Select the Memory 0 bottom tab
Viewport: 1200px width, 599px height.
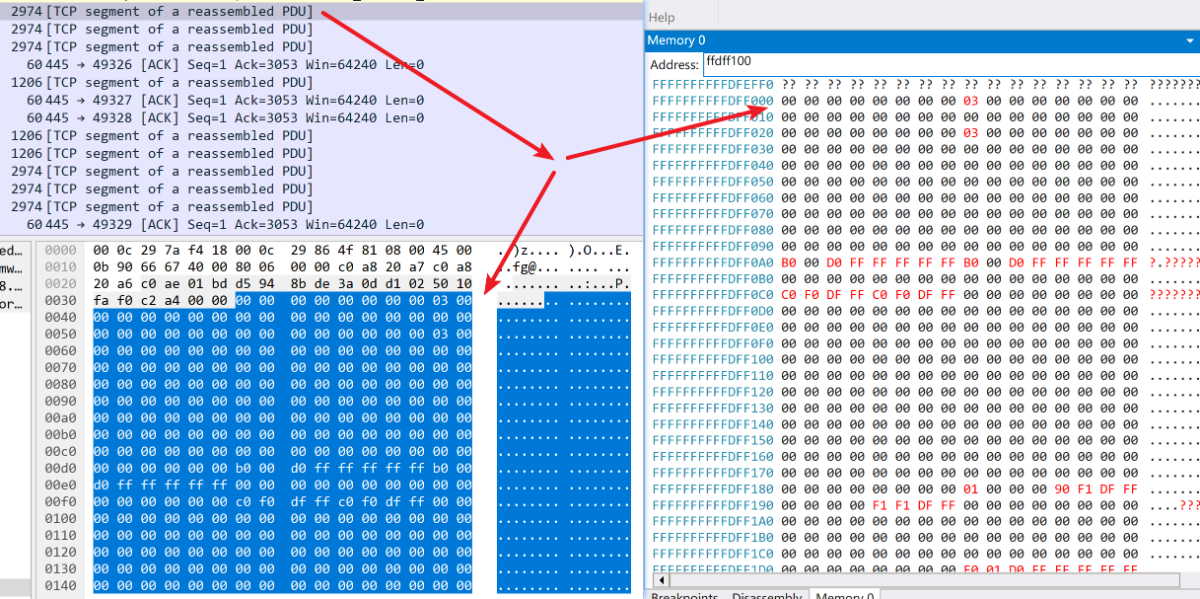coord(845,597)
